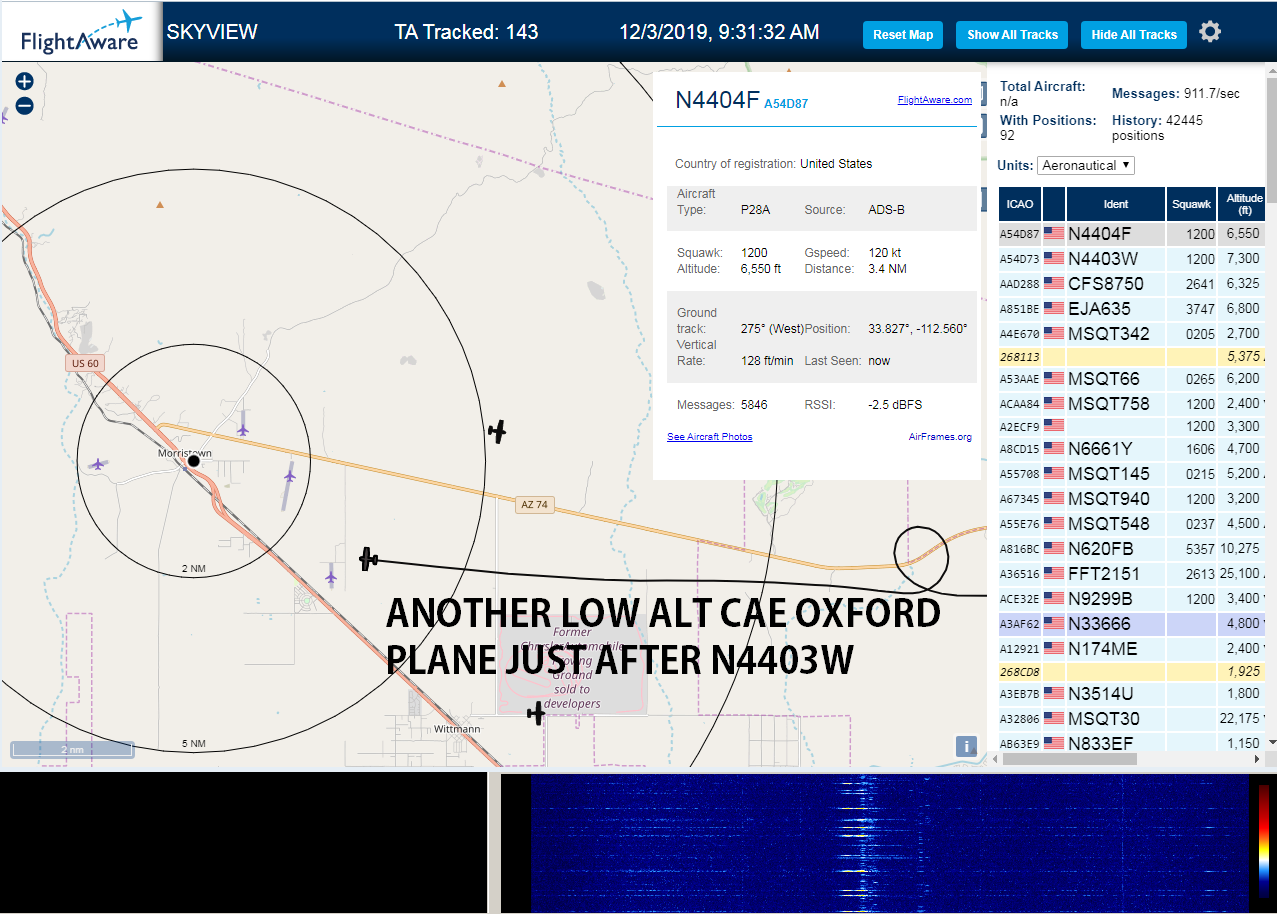Click Show All Tracks button
The height and width of the screenshot is (915, 1277).
(1012, 35)
